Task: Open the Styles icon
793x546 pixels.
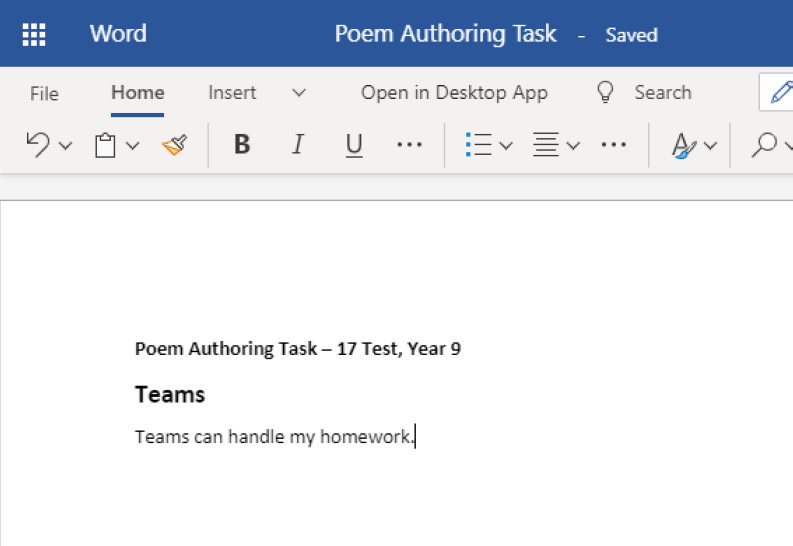Action: pyautogui.click(x=685, y=146)
